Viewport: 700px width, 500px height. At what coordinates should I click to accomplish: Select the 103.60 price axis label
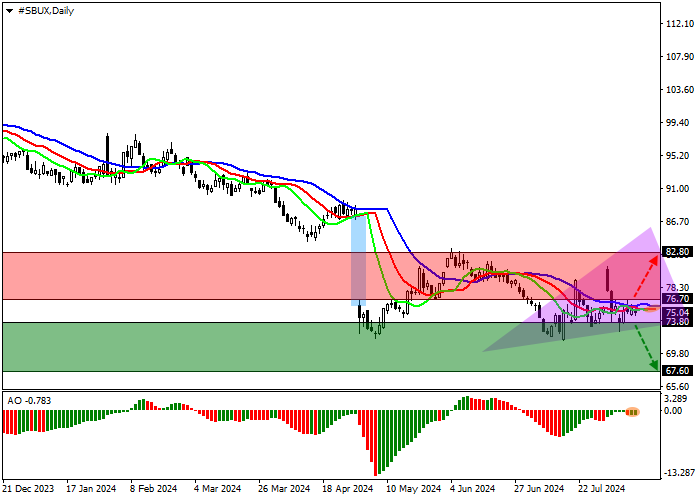coord(680,90)
